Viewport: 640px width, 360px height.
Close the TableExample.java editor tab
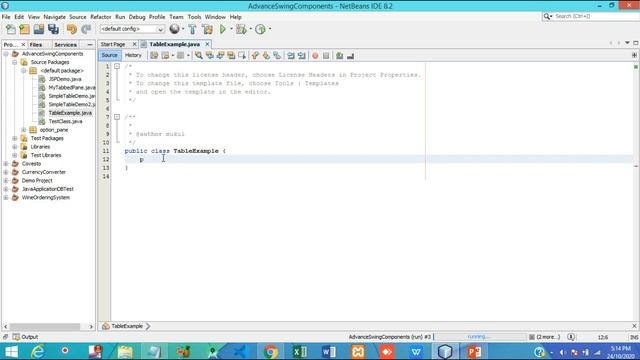point(207,44)
